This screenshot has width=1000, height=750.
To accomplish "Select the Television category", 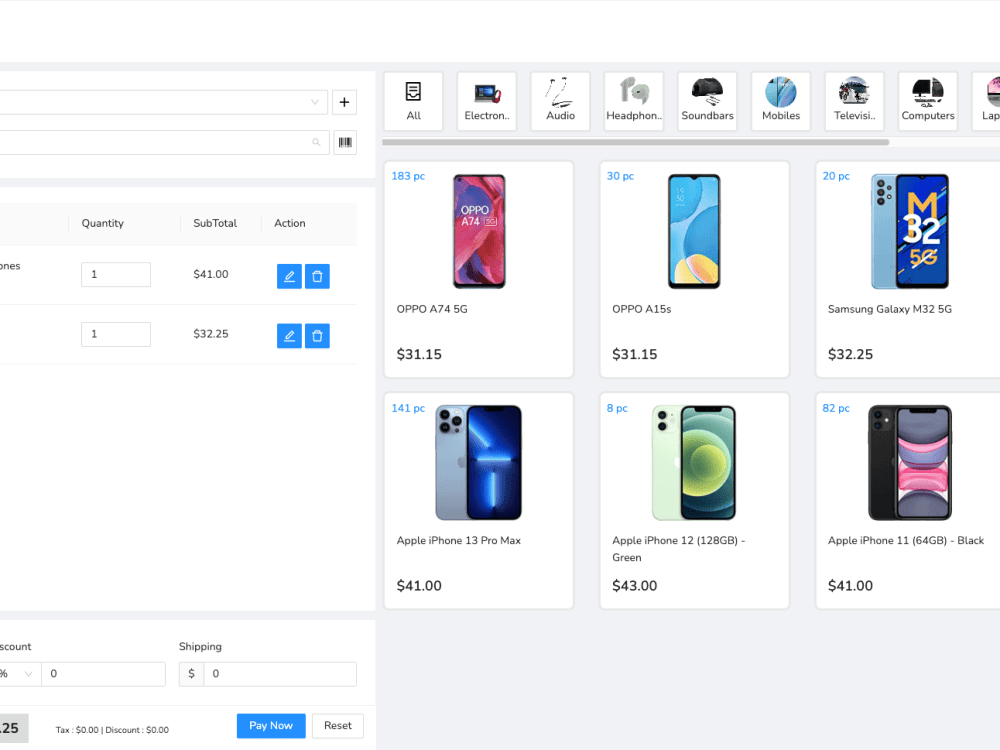I will (855, 101).
